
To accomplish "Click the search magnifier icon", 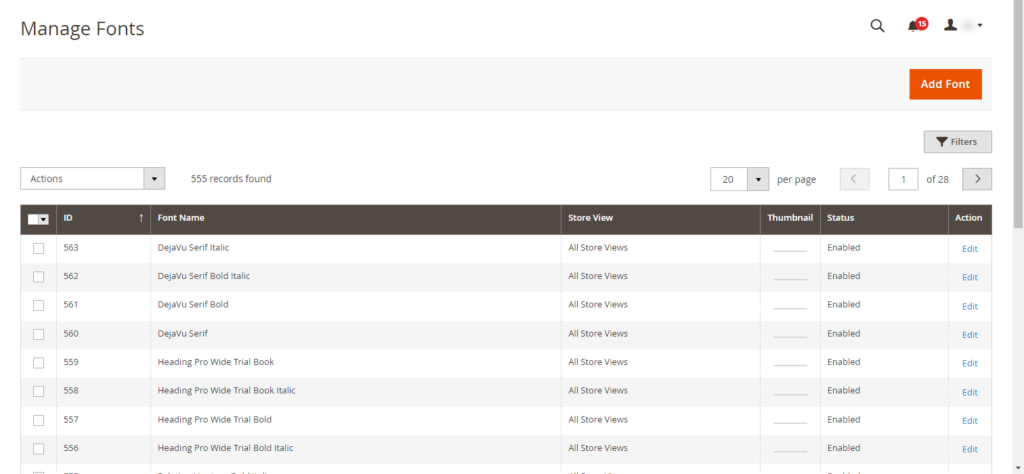I will (x=877, y=26).
